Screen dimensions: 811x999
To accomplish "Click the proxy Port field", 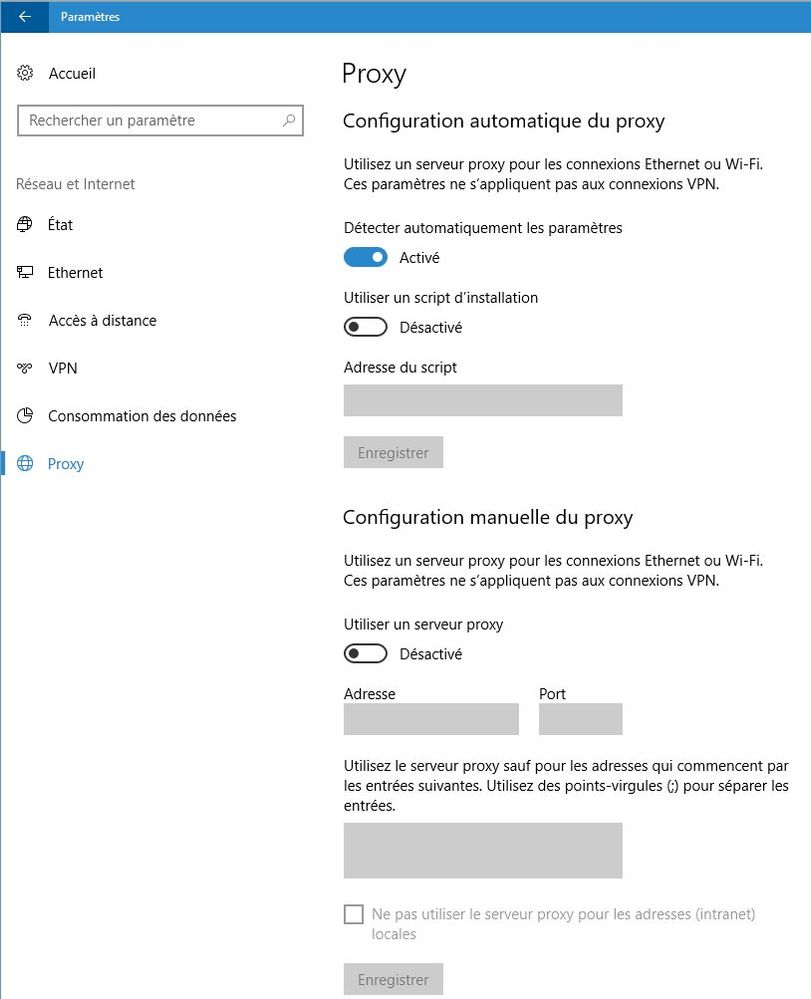I will coord(580,719).
